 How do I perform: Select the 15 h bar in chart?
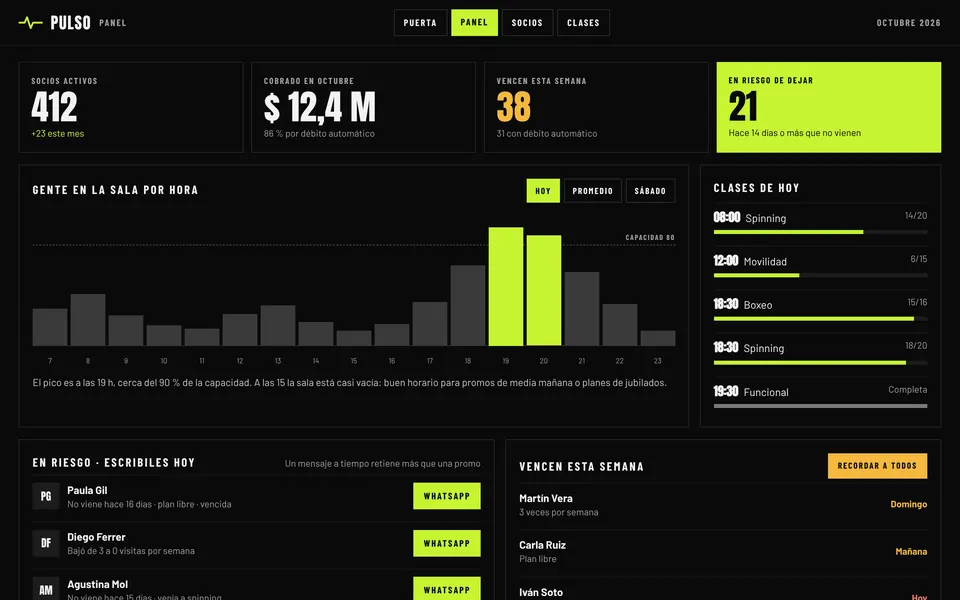[x=354, y=339]
